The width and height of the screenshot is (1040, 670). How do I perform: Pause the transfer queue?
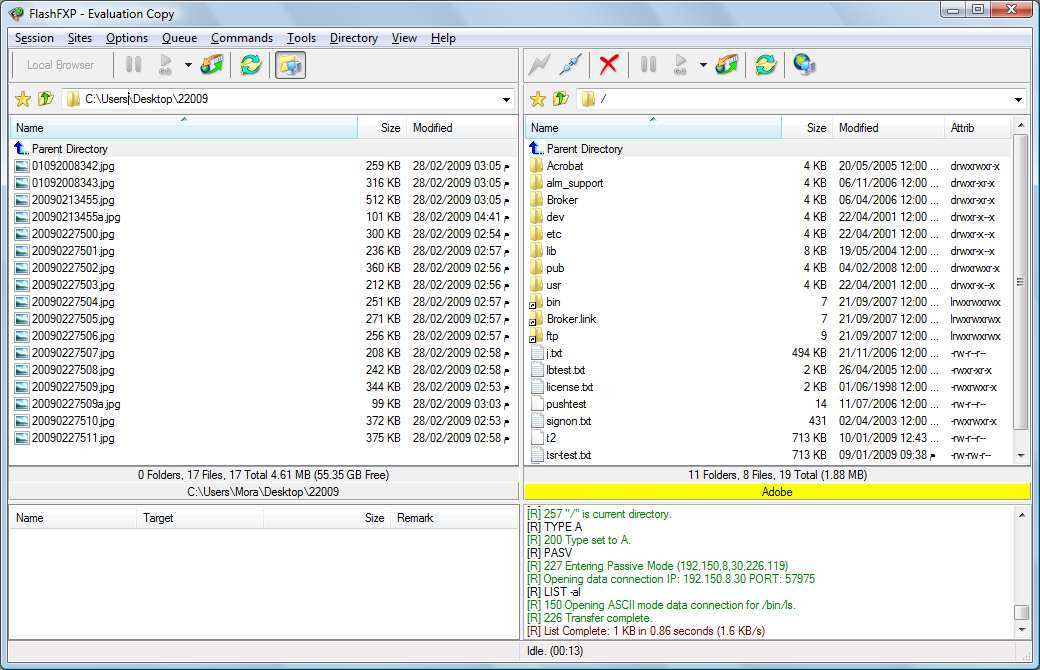[x=133, y=64]
